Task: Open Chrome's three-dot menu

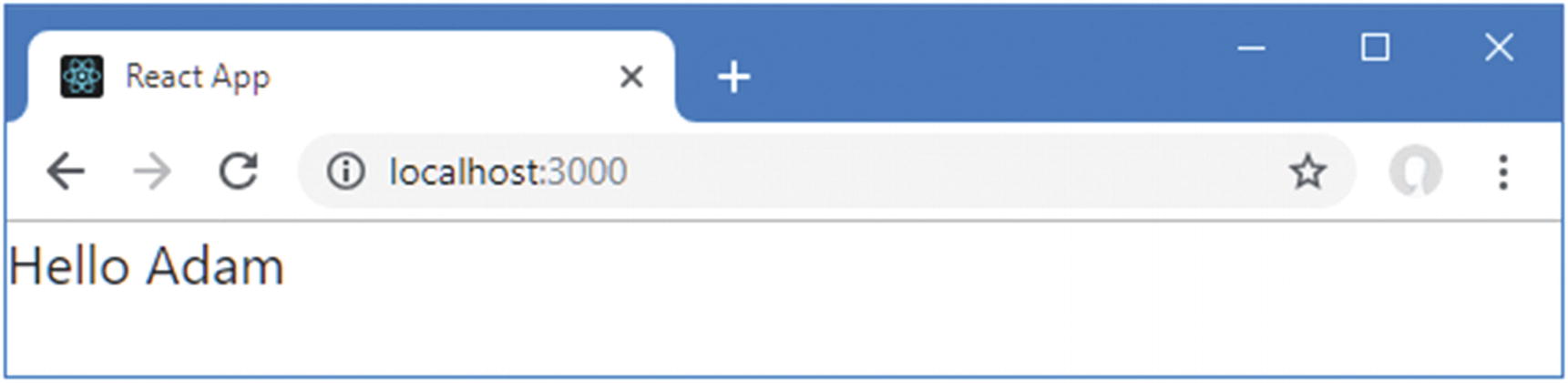Action: tap(1503, 171)
